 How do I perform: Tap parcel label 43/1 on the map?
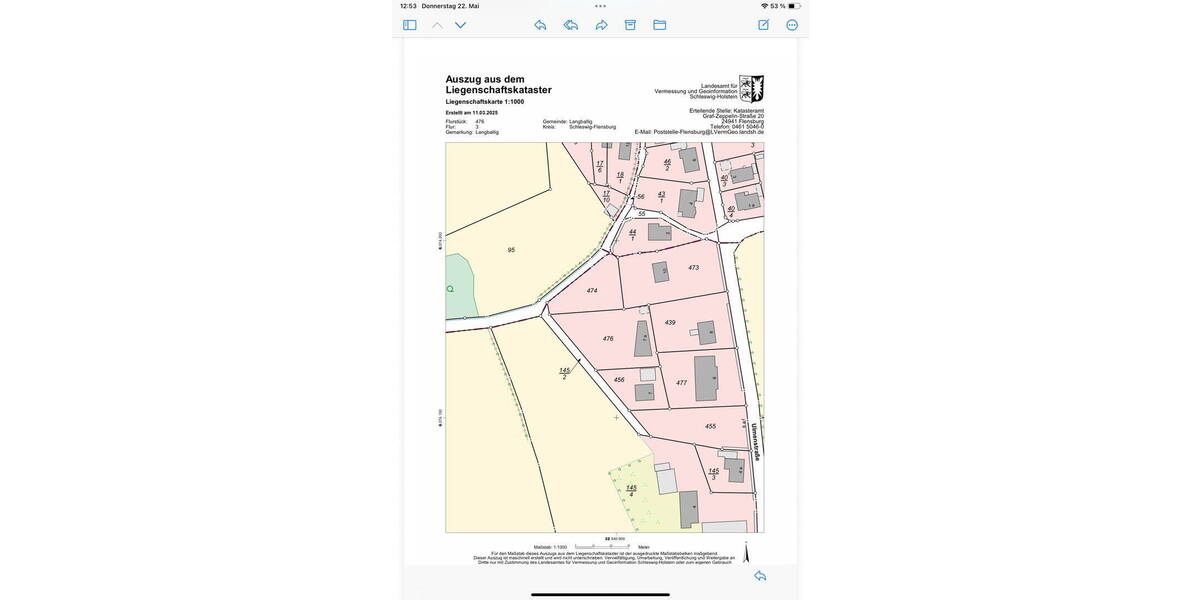(661, 197)
